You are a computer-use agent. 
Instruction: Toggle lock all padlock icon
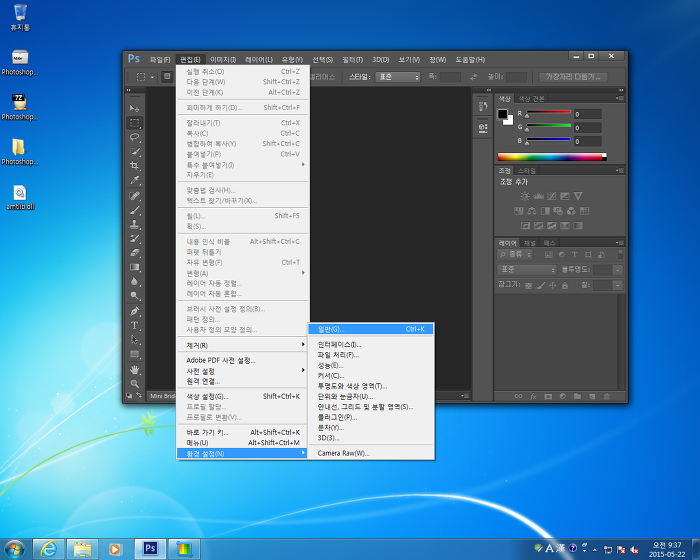click(x=565, y=285)
